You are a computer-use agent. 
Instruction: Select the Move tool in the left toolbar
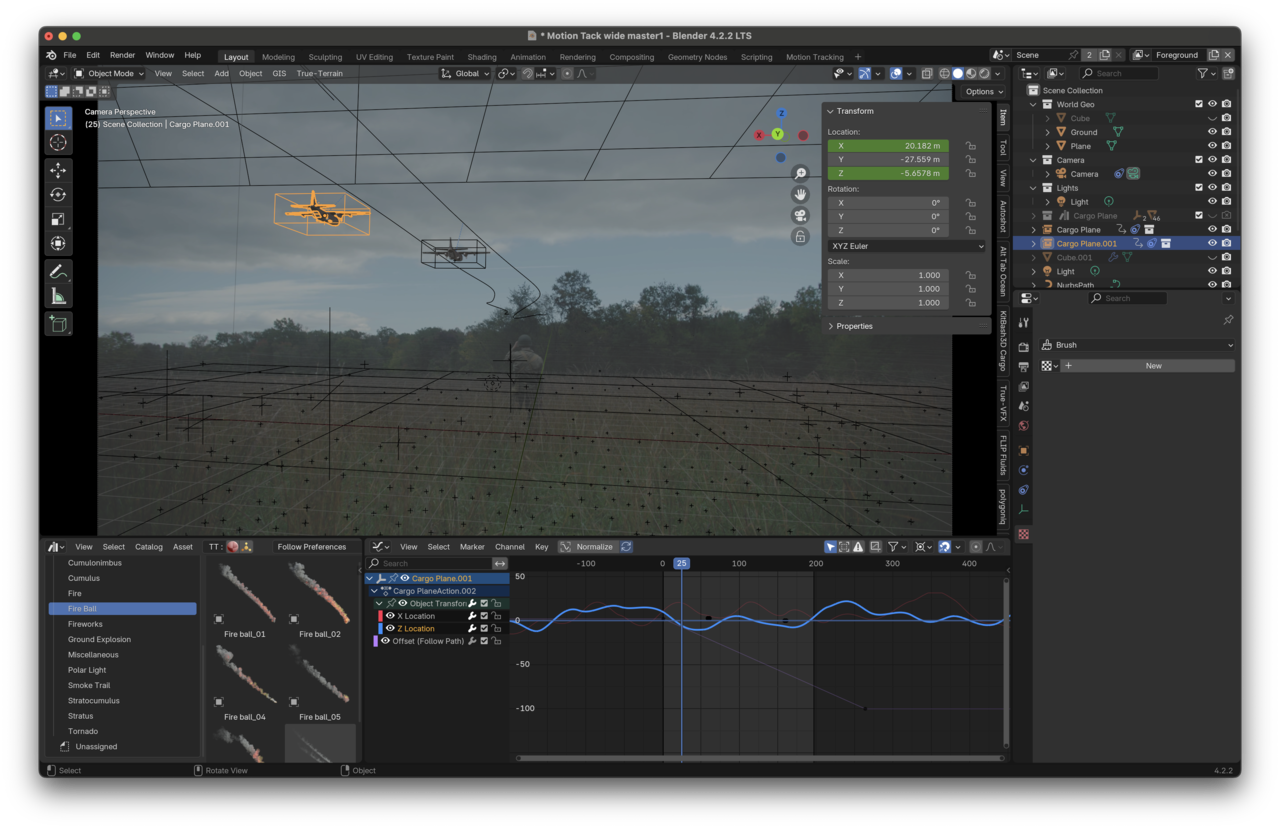[x=58, y=170]
